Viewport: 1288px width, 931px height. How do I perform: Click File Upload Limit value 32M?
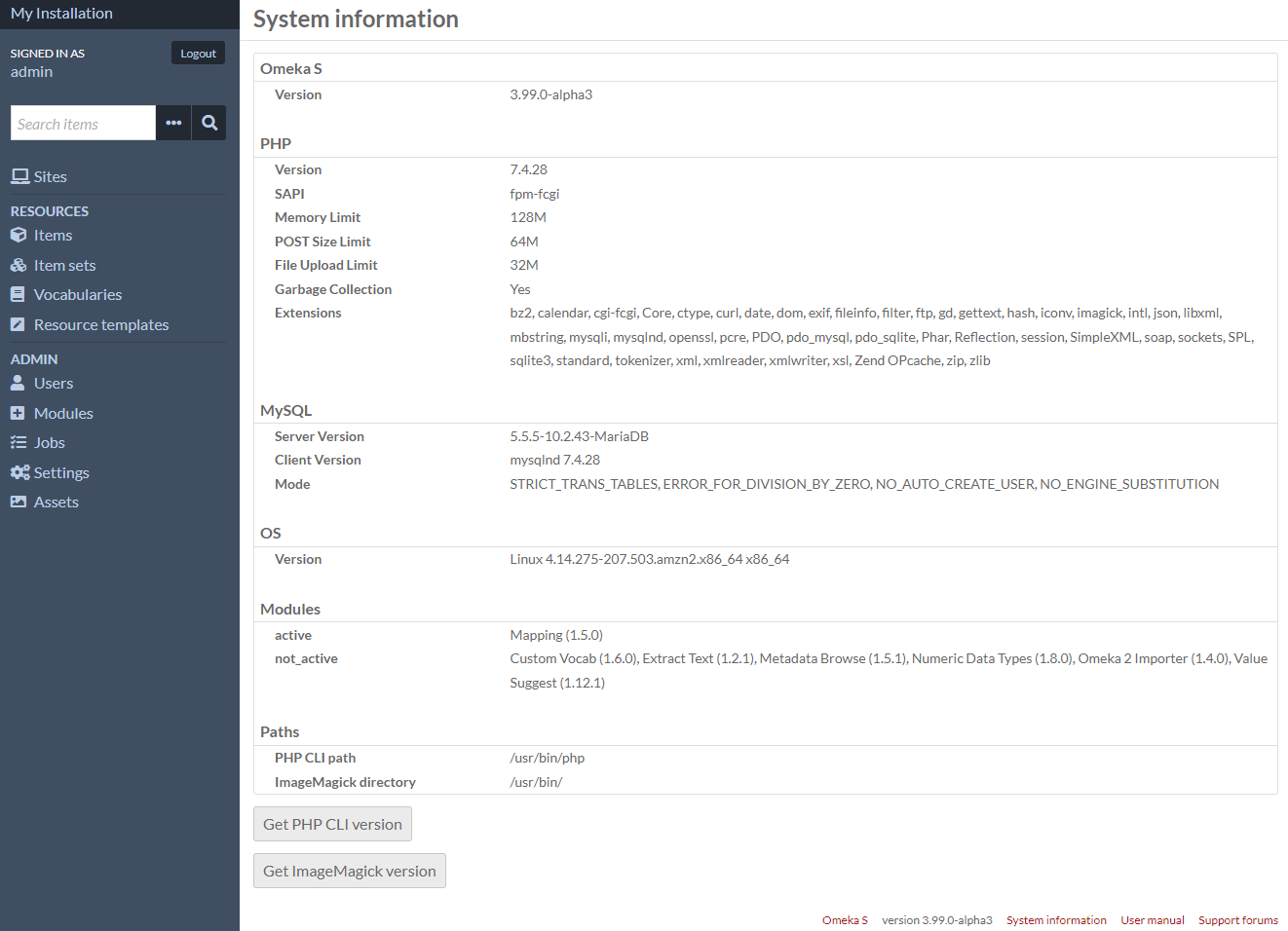pyautogui.click(x=523, y=265)
